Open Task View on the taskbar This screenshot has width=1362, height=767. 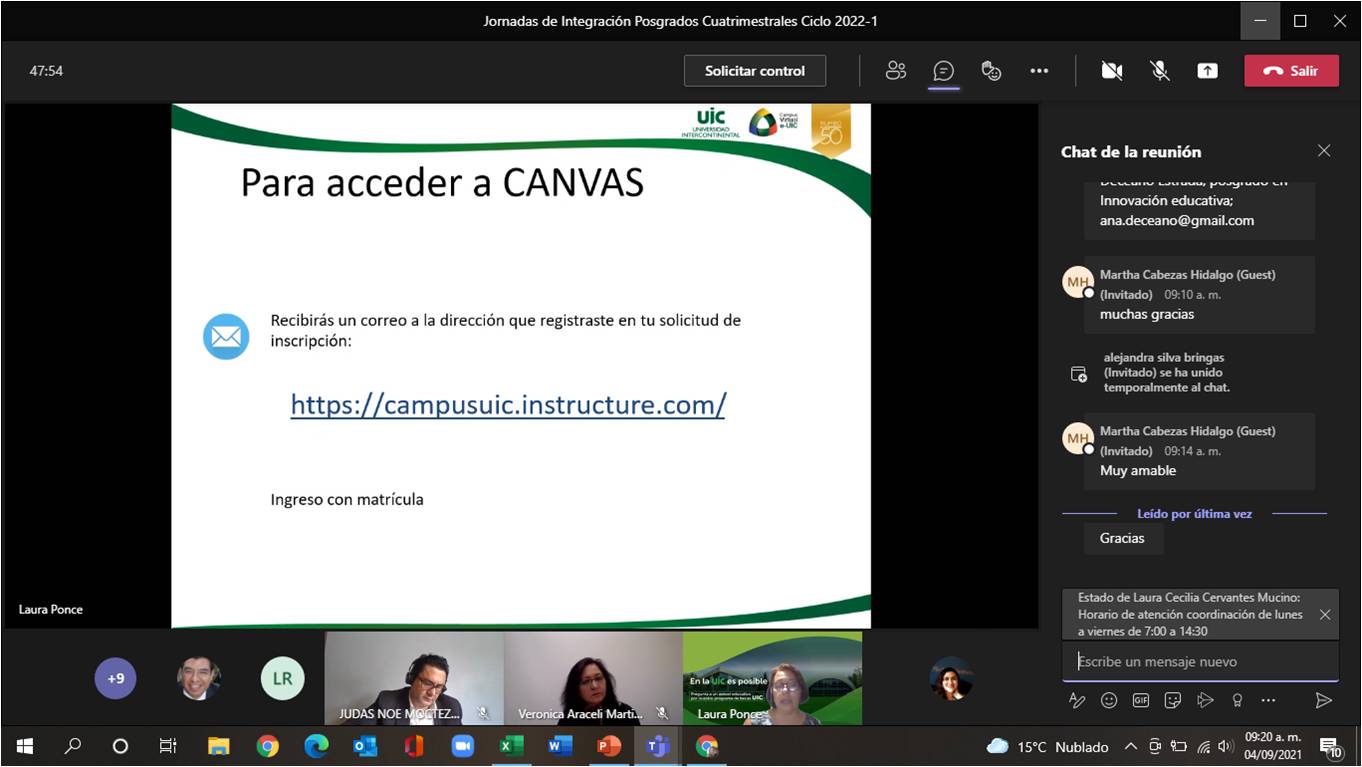click(168, 746)
